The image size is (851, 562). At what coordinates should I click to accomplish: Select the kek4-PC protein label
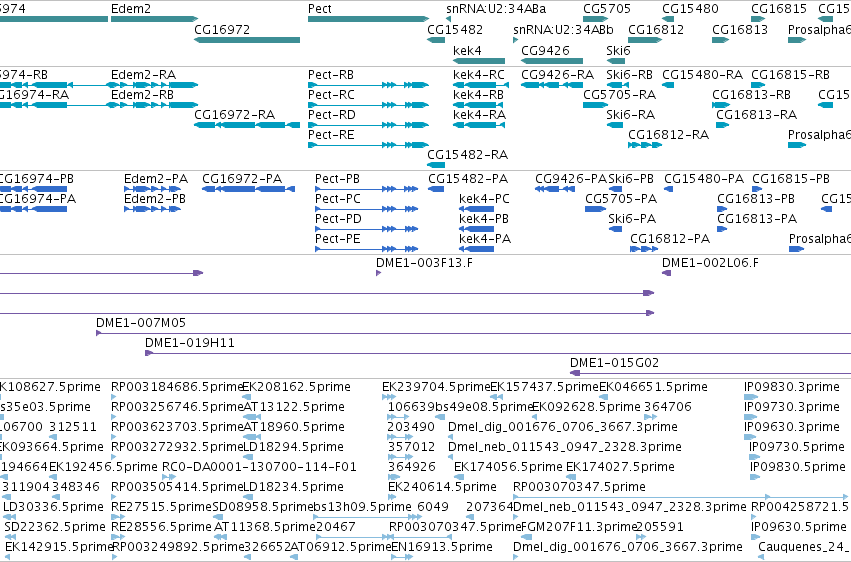484,199
